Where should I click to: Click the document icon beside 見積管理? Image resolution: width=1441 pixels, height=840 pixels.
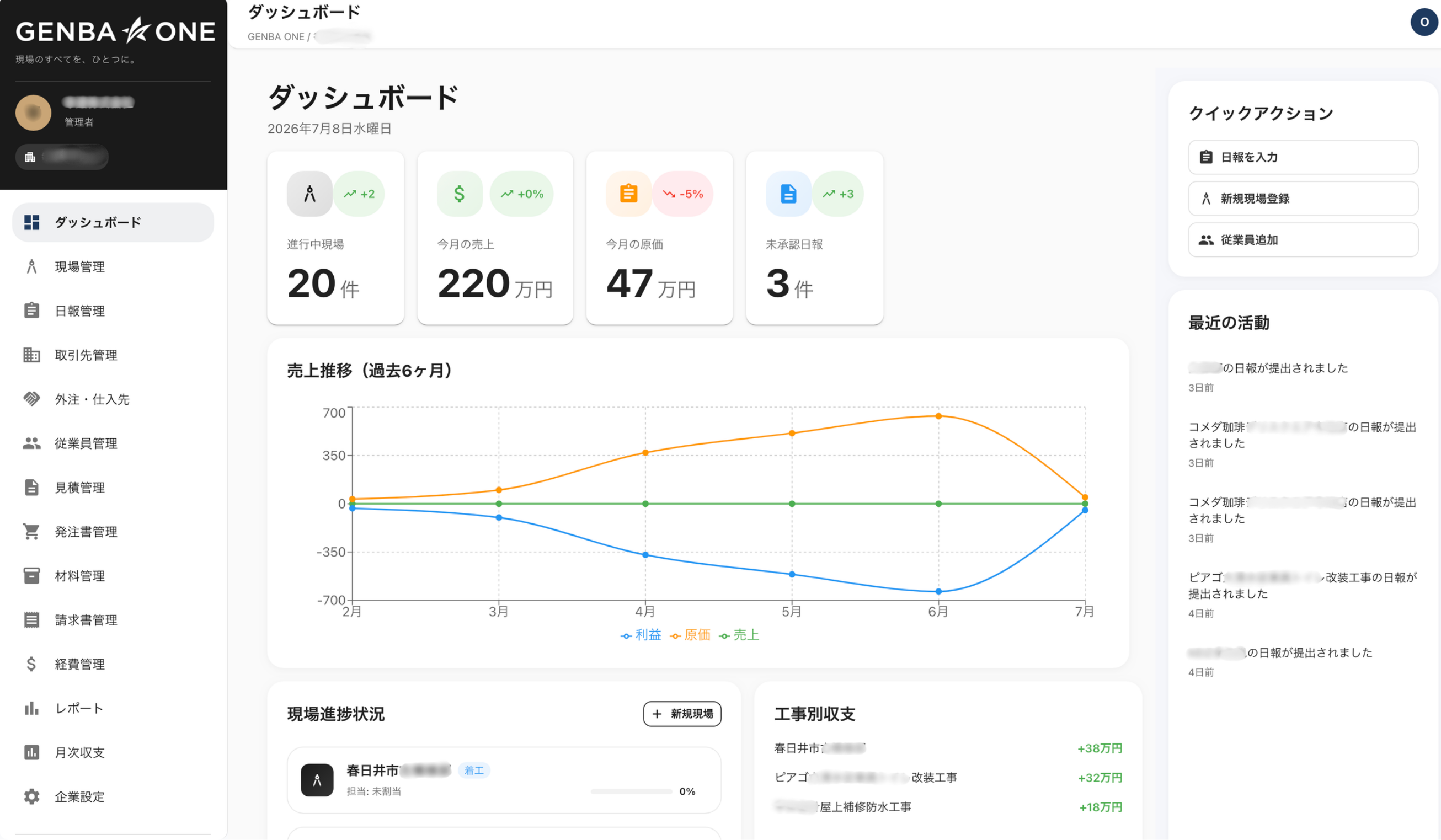pyautogui.click(x=31, y=487)
